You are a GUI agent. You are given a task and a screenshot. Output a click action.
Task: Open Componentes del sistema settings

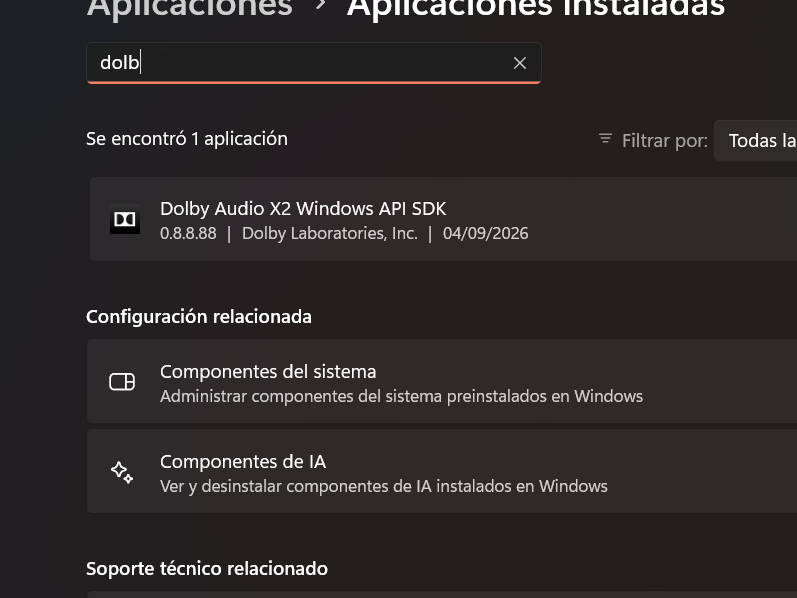coord(442,381)
